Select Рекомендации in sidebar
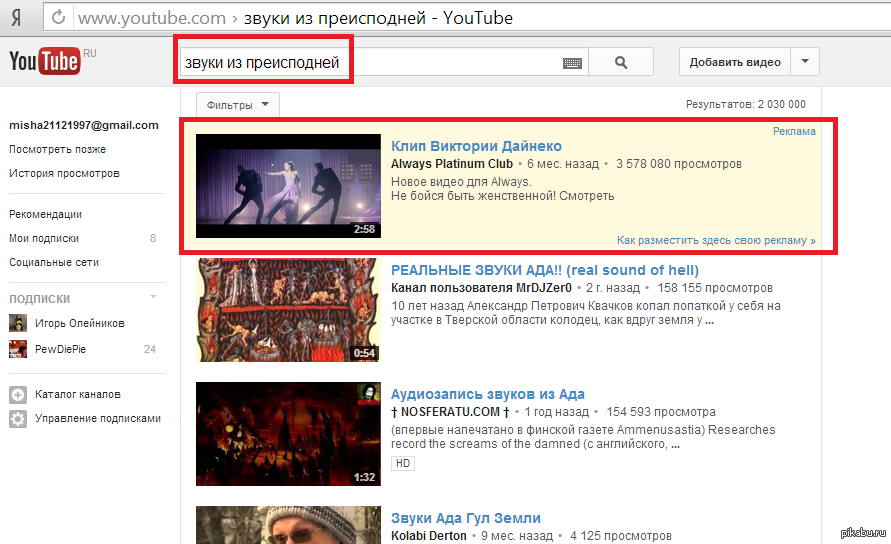The image size is (891, 544). pyautogui.click(x=45, y=214)
